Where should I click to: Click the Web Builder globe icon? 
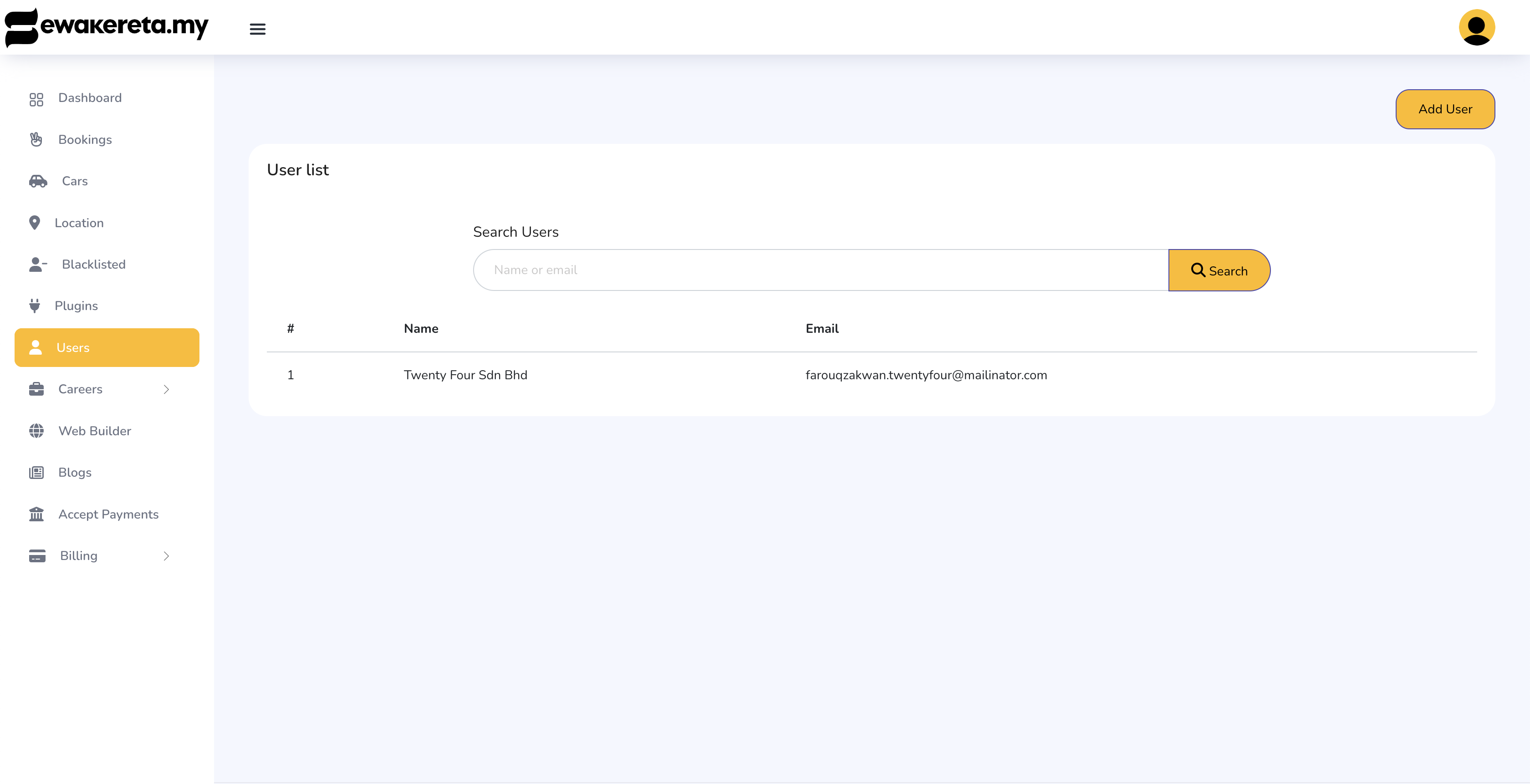coord(36,431)
